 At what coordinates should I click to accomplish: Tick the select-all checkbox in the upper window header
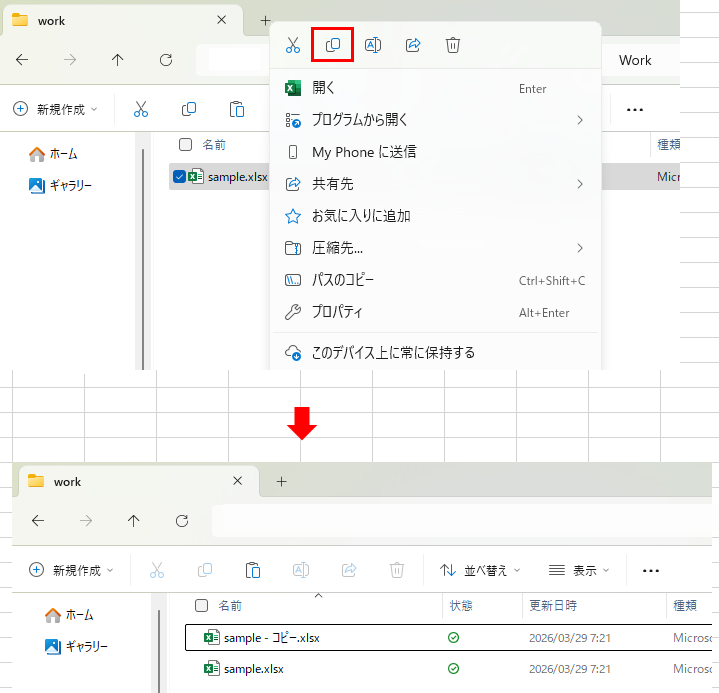[x=185, y=144]
